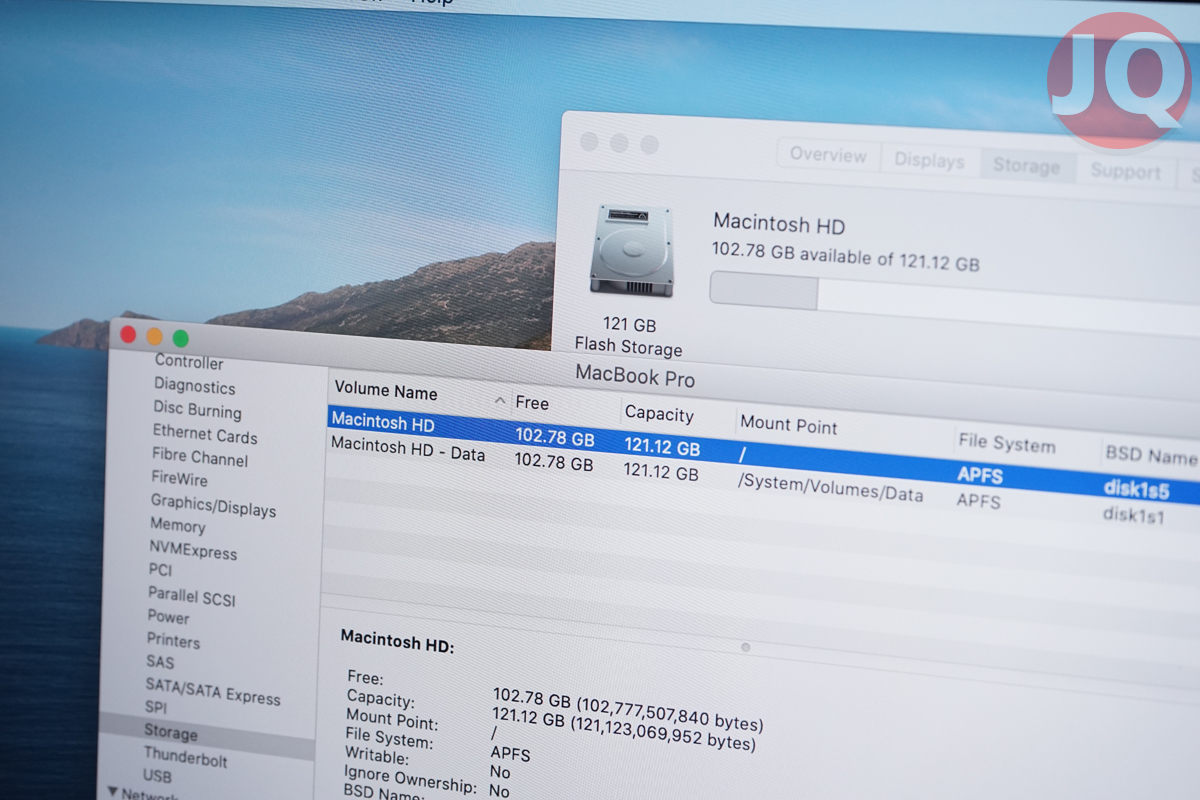Viewport: 1200px width, 800px height.
Task: Click the 'Macintosh HD' title in About This Mac
Action: 779,223
